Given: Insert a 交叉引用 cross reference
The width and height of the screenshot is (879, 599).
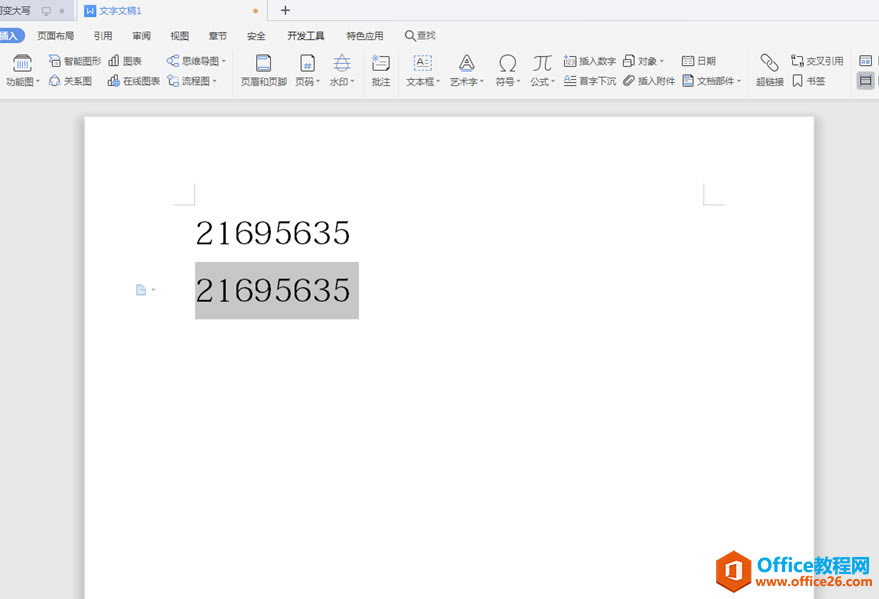Looking at the screenshot, I should [817, 61].
